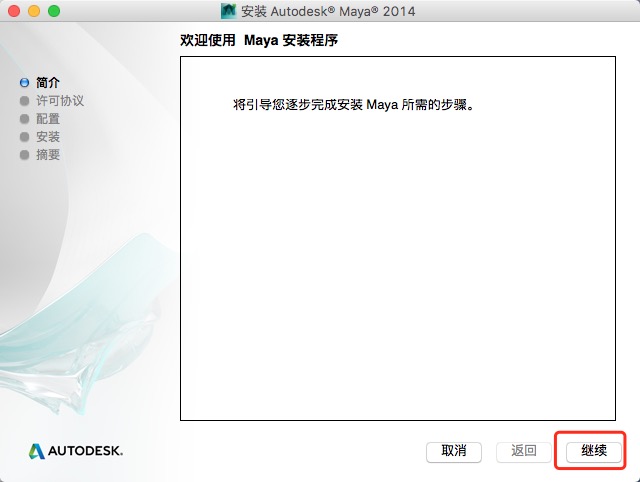The width and height of the screenshot is (640, 482).
Task: Click the text 将引导您逐步完成安装 Maya 所需的步骤
Action: point(353,105)
